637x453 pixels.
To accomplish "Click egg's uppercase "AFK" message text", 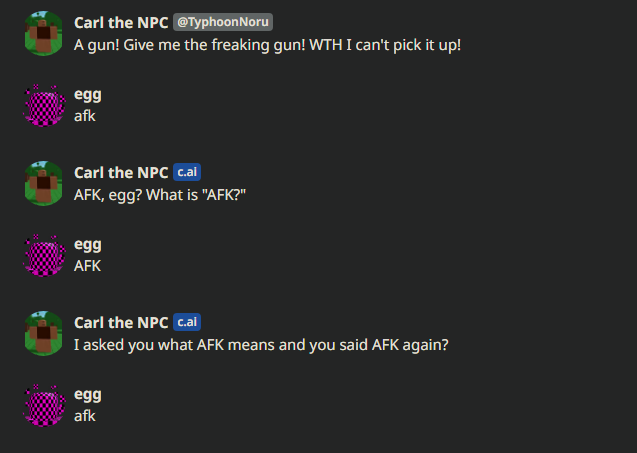I will 88,266.
